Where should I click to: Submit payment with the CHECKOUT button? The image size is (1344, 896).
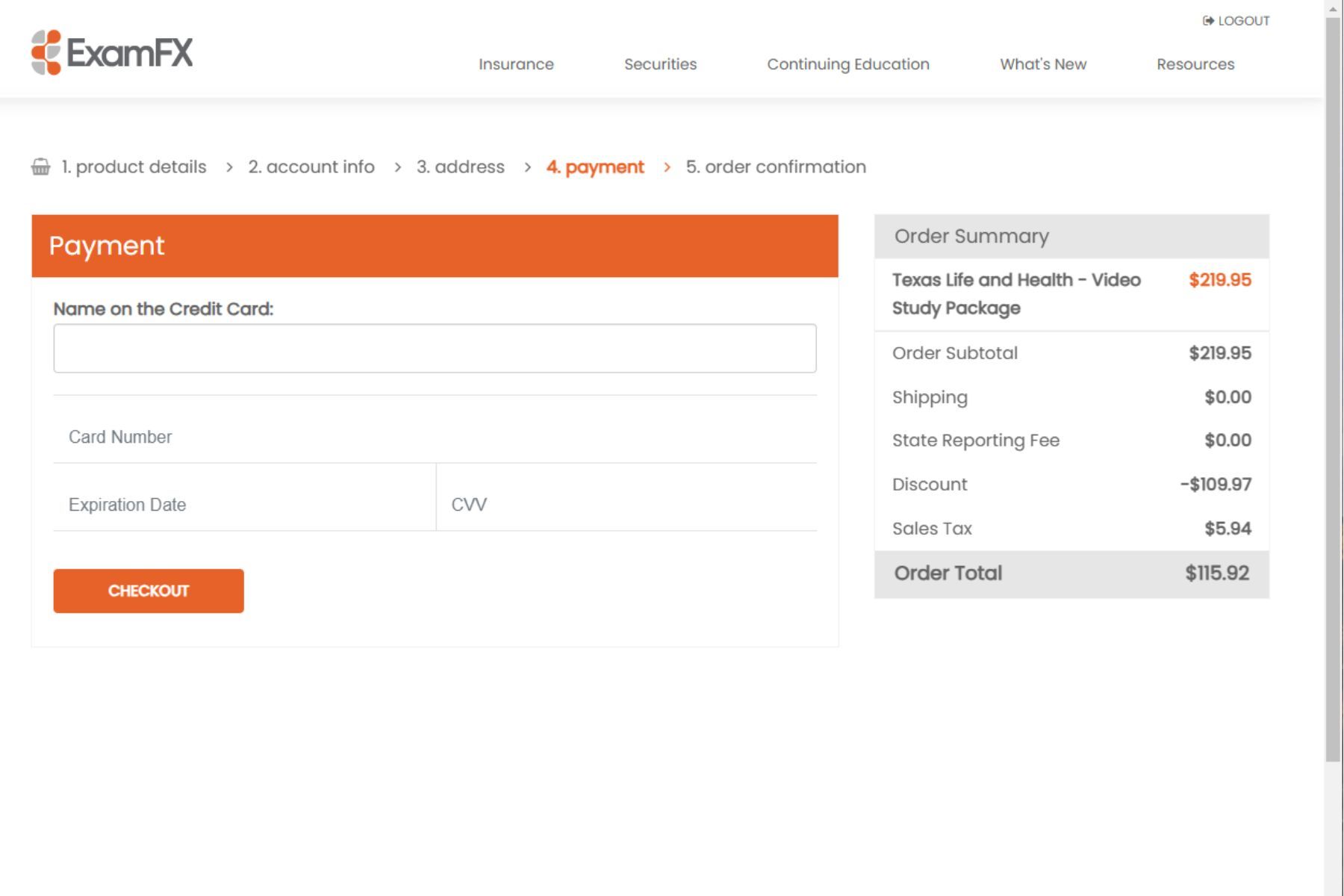149,591
